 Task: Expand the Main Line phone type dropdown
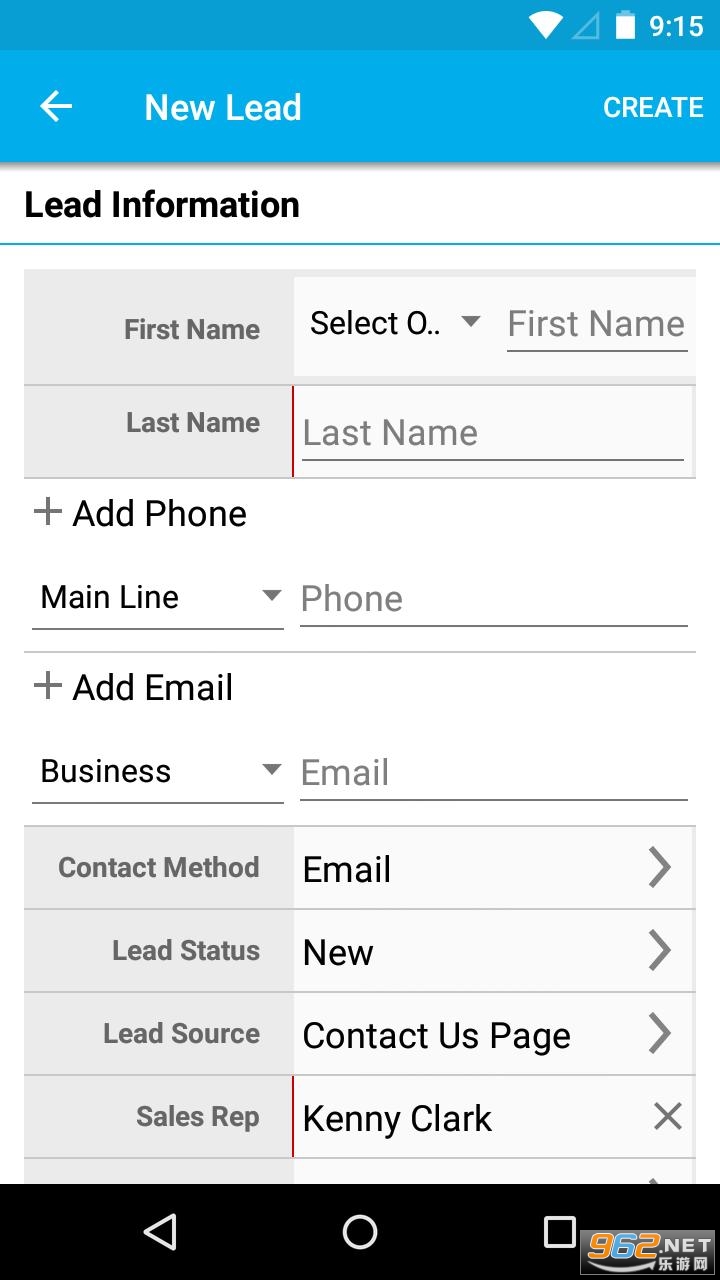coord(158,598)
